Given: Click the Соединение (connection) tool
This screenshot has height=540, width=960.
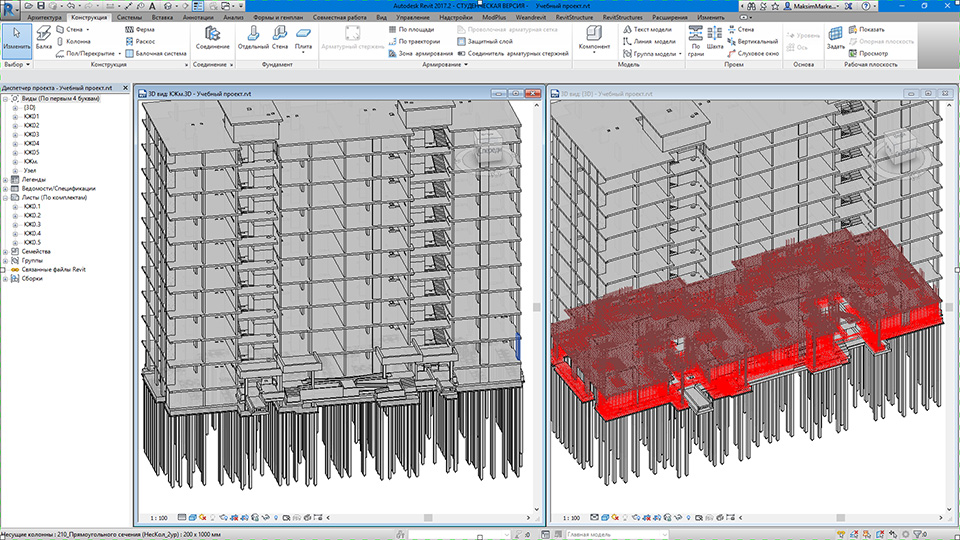Looking at the screenshot, I should pos(211,38).
